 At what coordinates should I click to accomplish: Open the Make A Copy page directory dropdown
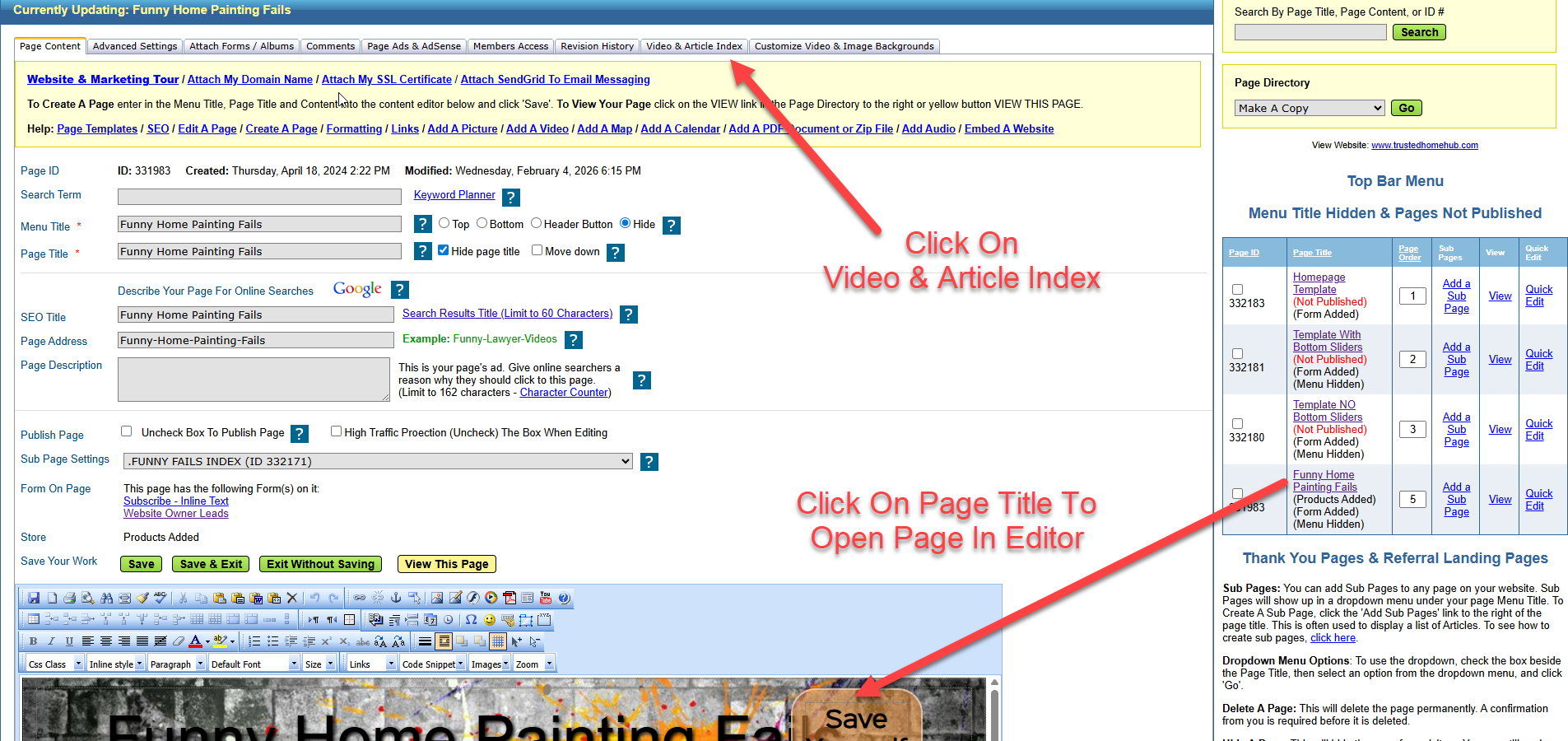tap(1309, 108)
